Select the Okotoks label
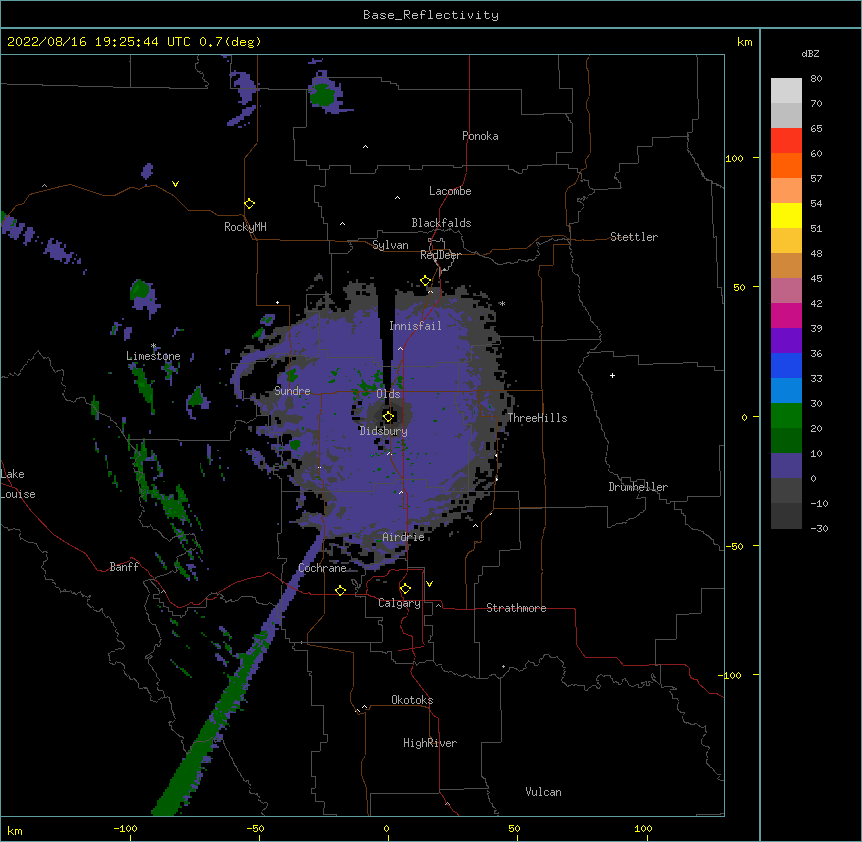The image size is (862, 842). [x=412, y=700]
